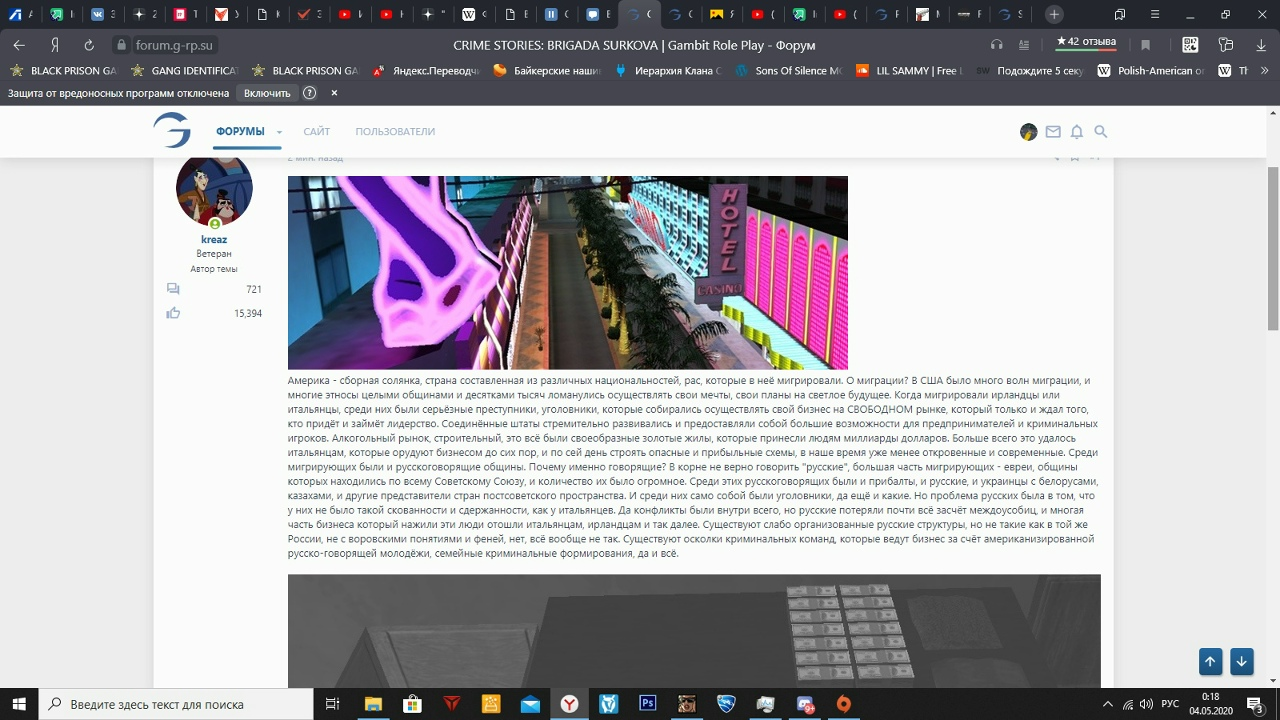
Task: Open forum private messages envelope icon
Action: click(1053, 132)
